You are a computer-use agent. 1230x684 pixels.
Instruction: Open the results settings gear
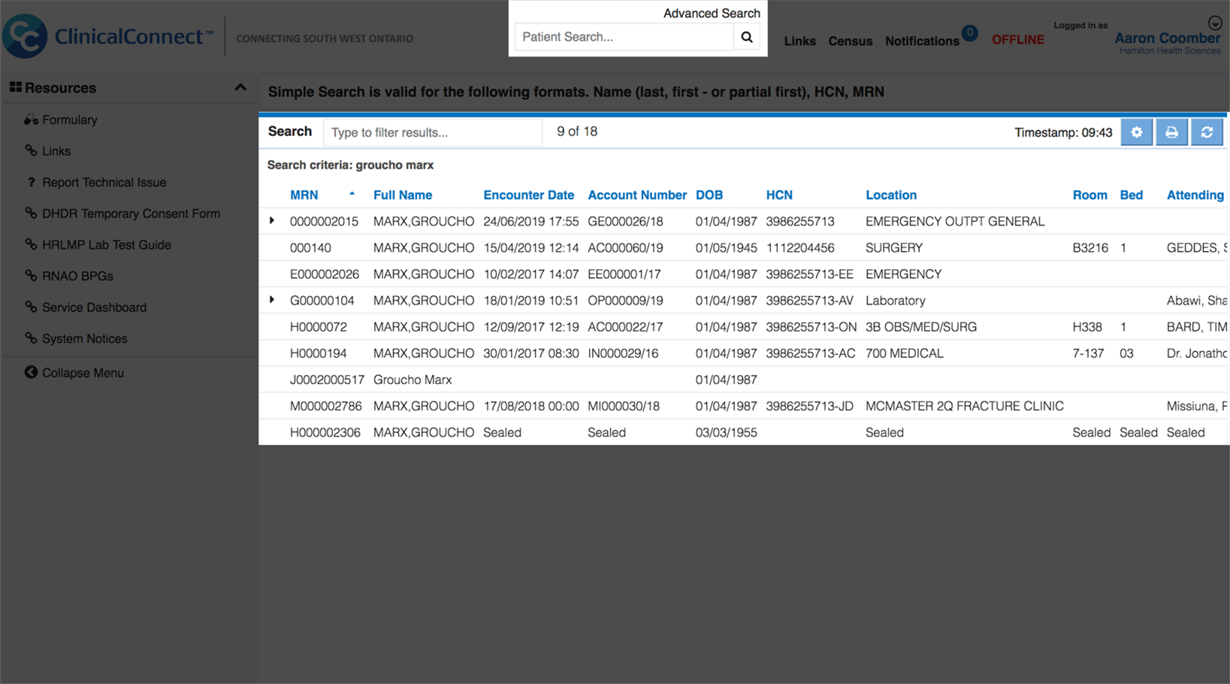[1136, 132]
